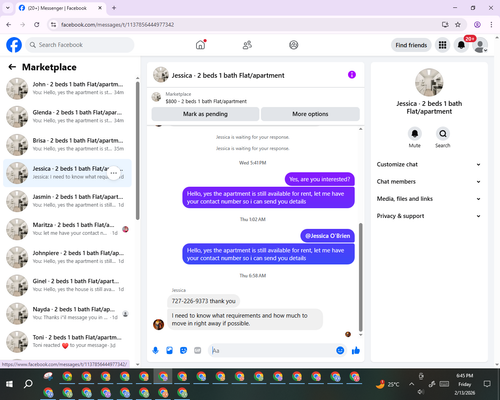This screenshot has width=500, height=400.
Task: Open Windows taskbar search
Action: pyautogui.click(x=28, y=384)
